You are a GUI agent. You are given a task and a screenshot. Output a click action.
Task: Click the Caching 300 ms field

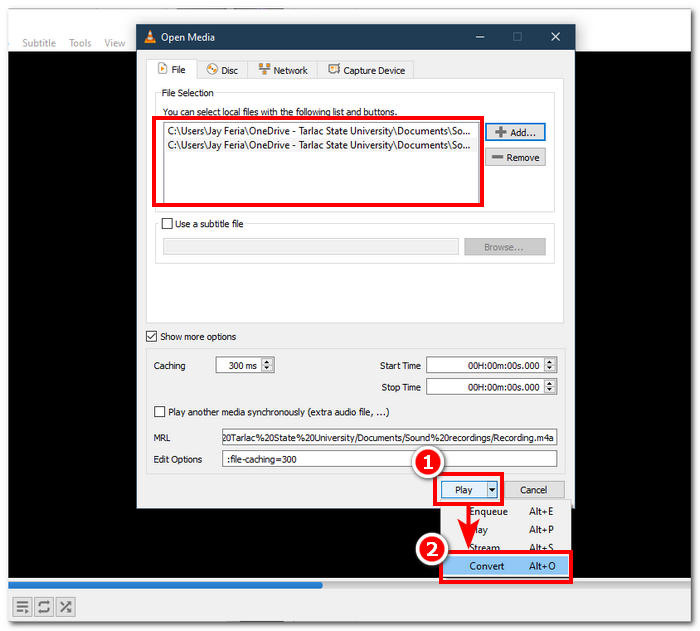pos(239,365)
